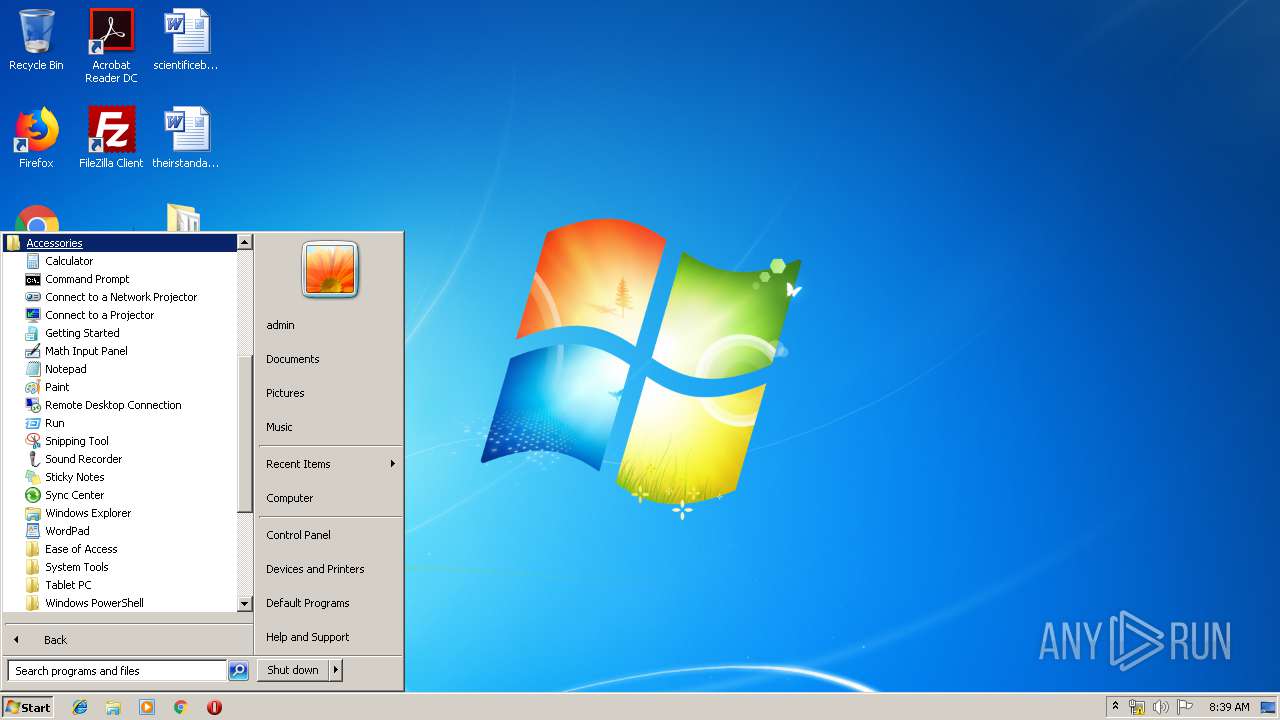
Task: Select the Acrobat Reader DC desktop icon
Action: pos(111,46)
